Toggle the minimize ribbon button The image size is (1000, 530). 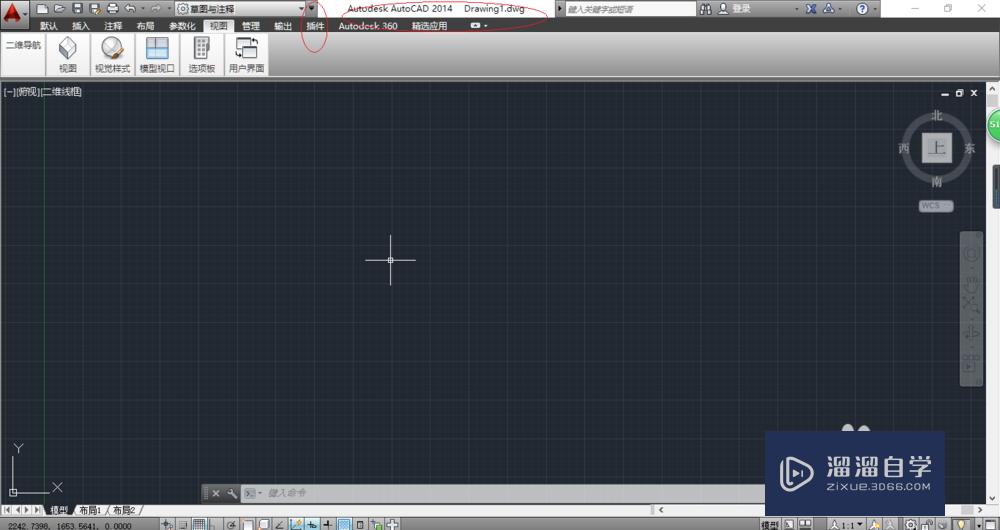click(475, 26)
